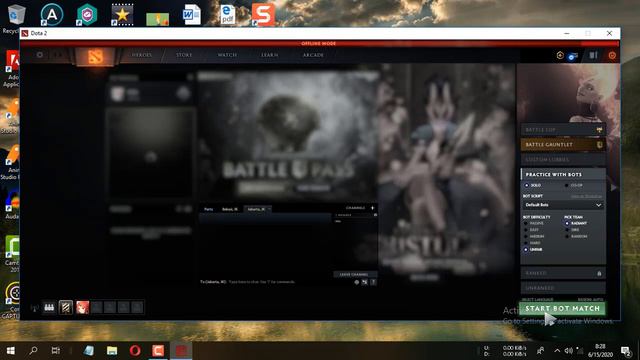Open Windows action center notifications
This screenshot has height=360, width=640.
[x=626, y=351]
